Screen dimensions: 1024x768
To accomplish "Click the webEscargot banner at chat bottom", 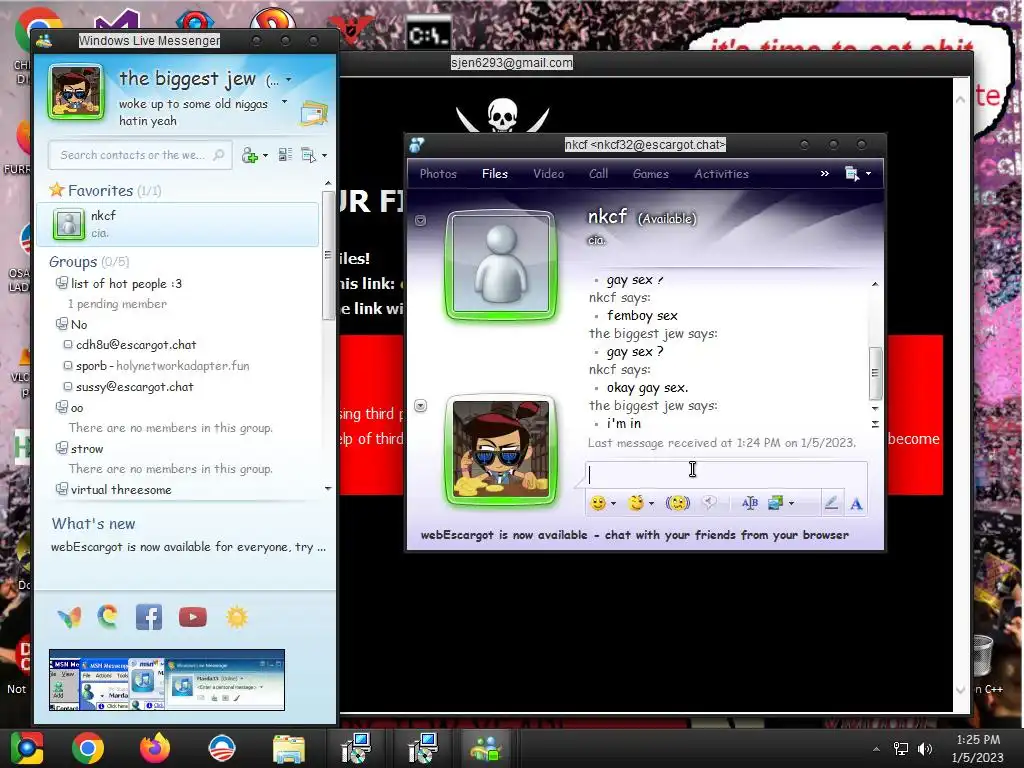I will point(635,535).
